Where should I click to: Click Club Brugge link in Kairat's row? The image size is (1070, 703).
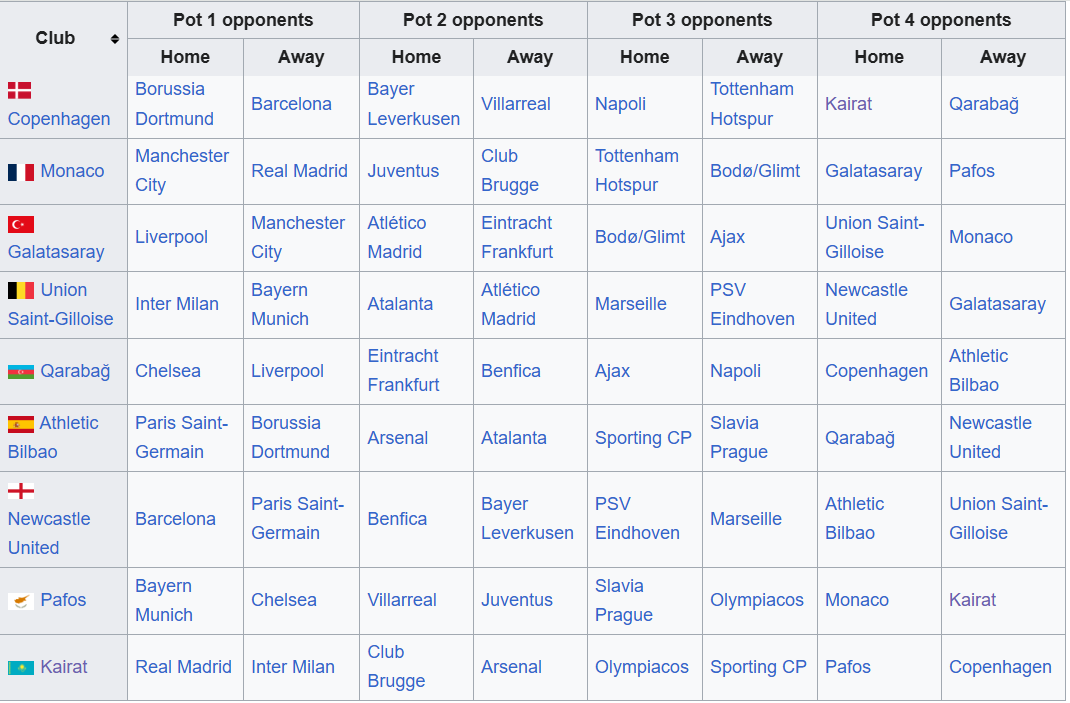[x=396, y=667]
